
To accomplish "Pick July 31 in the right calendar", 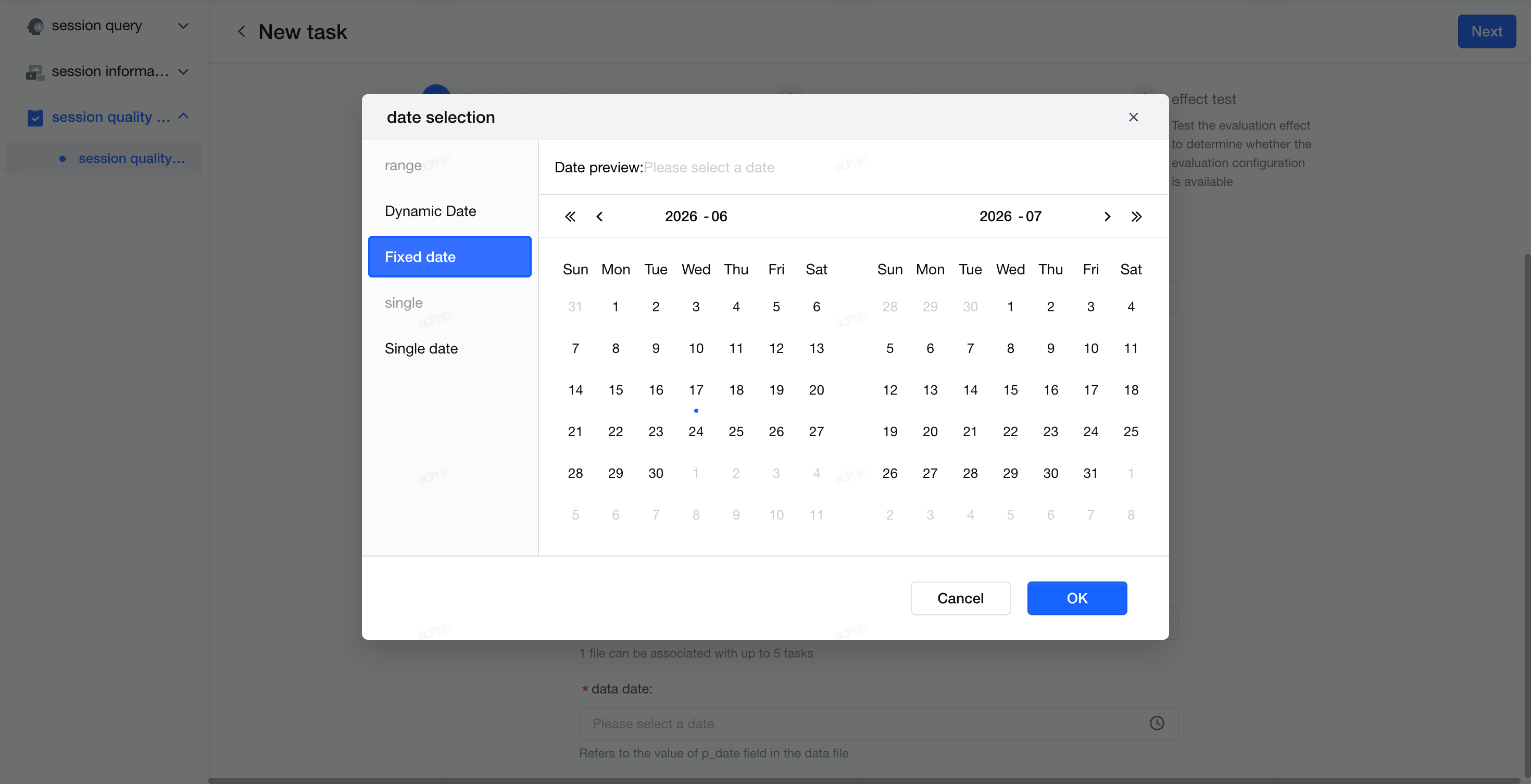I will tap(1090, 473).
